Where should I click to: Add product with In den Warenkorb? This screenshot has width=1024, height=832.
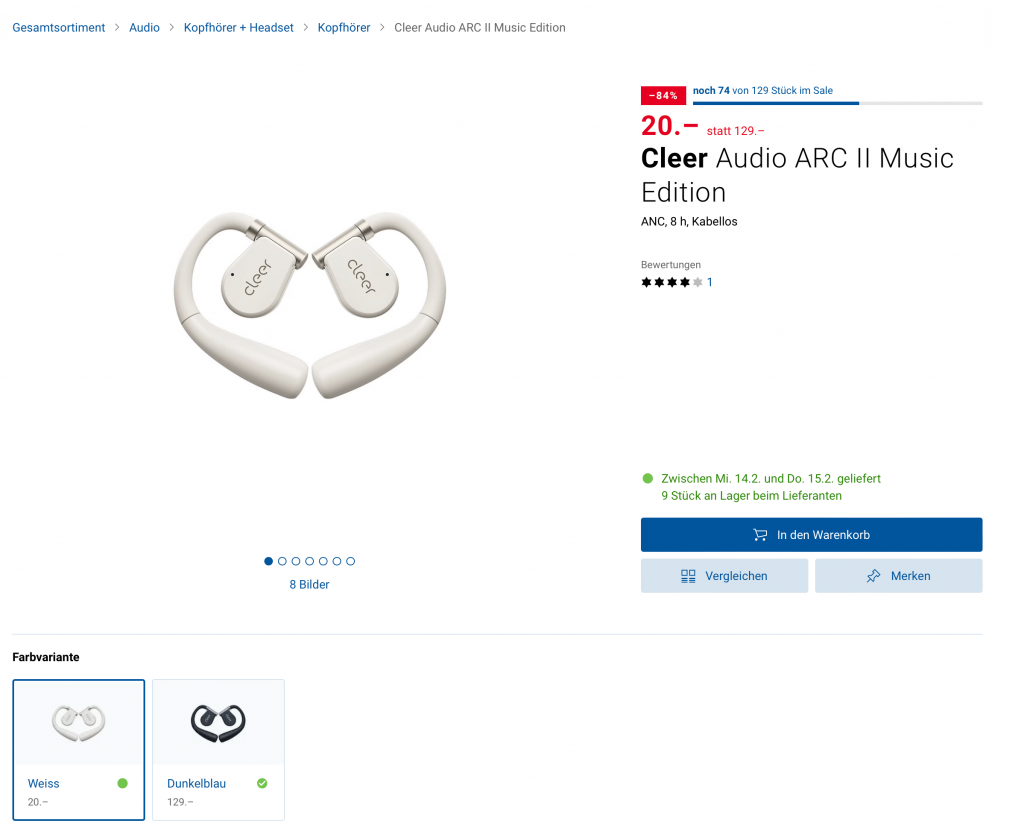pyautogui.click(x=811, y=535)
